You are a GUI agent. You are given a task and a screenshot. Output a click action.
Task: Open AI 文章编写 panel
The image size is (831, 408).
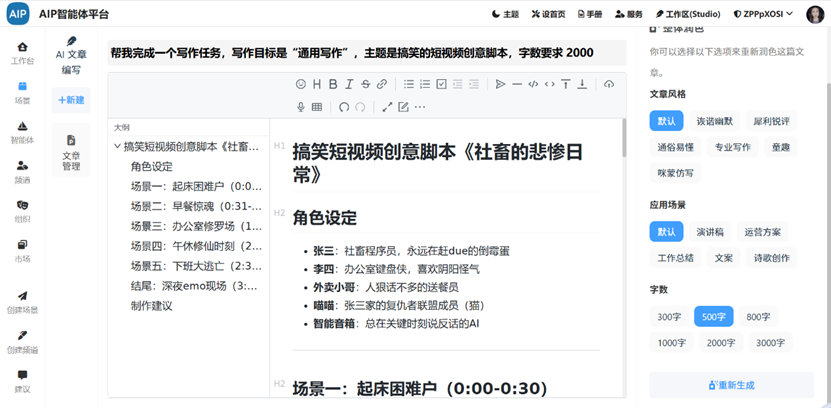(x=71, y=55)
